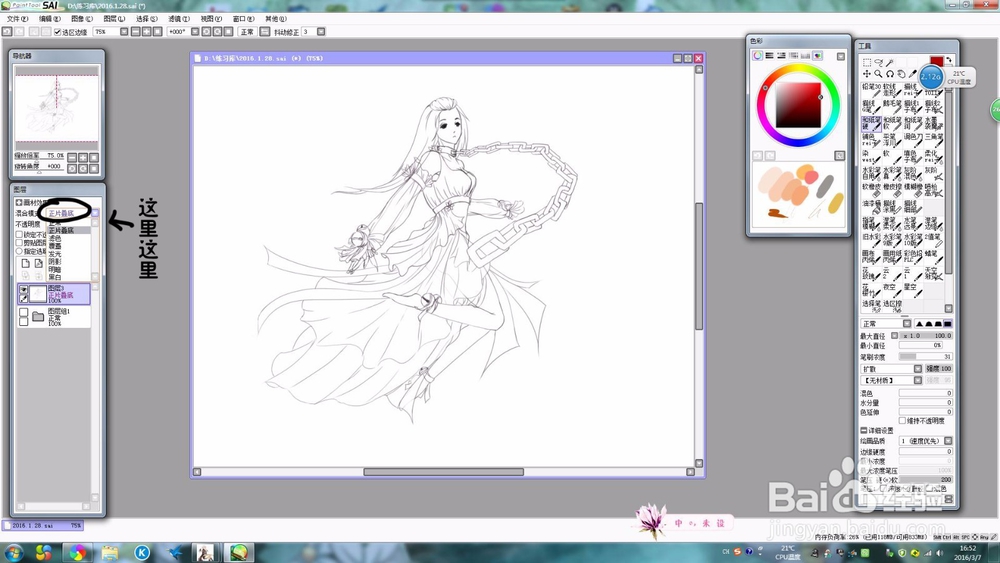Viewport: 1000px width, 563px height.
Task: Zoom in button in navigator panel
Action: coord(83,157)
